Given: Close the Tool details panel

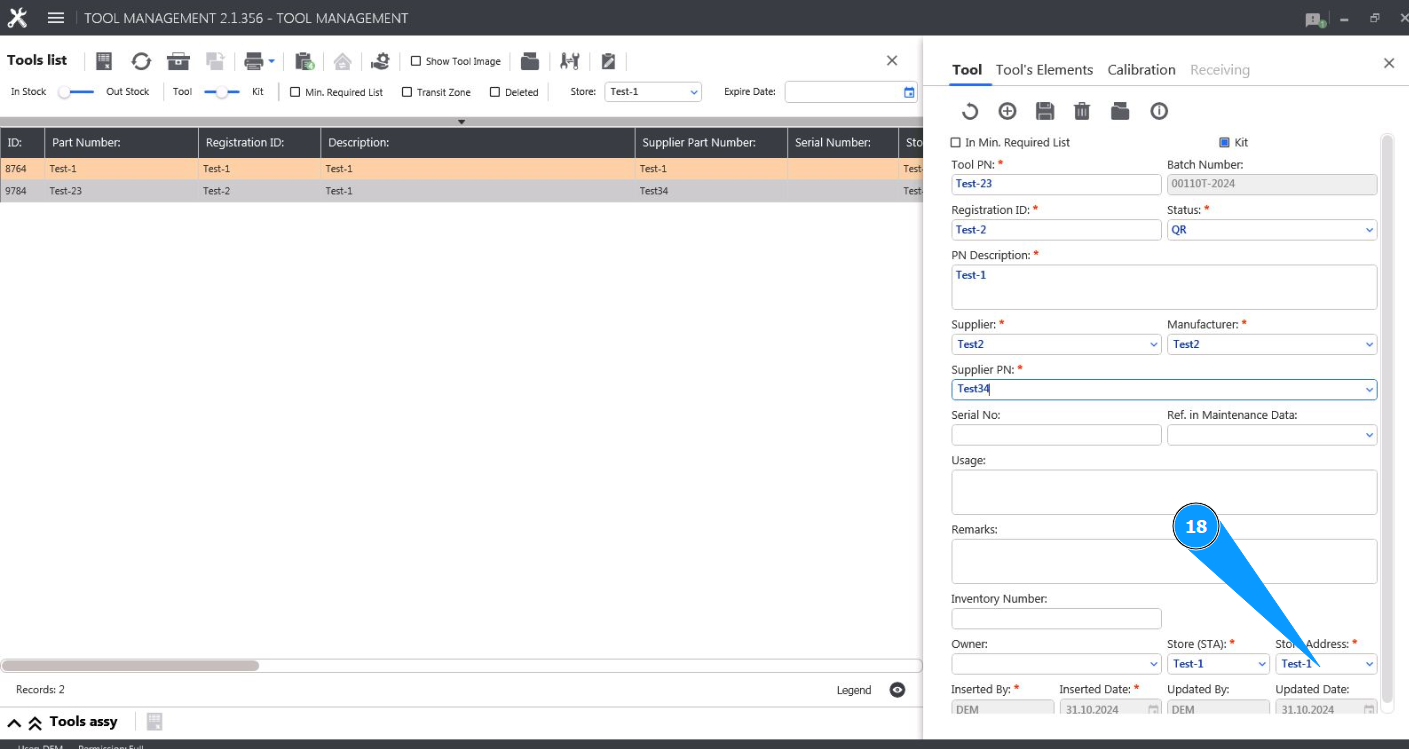Looking at the screenshot, I should (1389, 63).
